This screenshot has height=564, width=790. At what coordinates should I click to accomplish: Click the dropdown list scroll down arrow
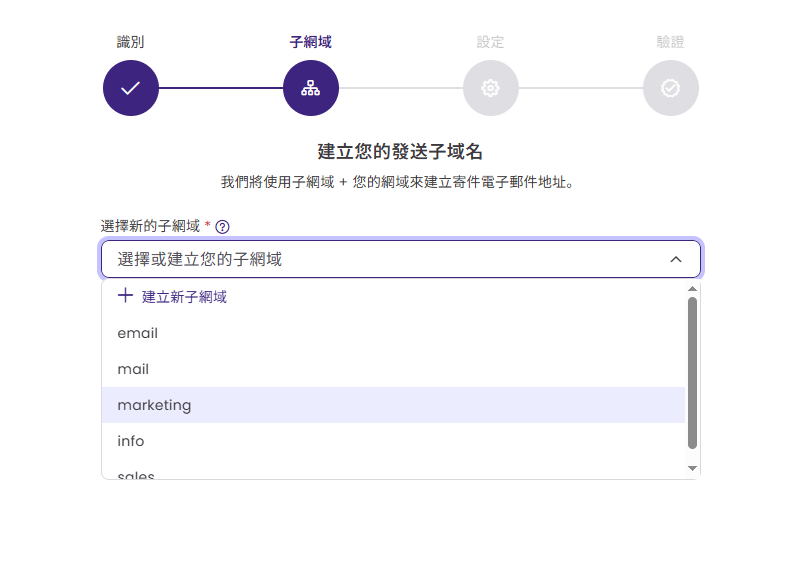pyautogui.click(x=692, y=468)
